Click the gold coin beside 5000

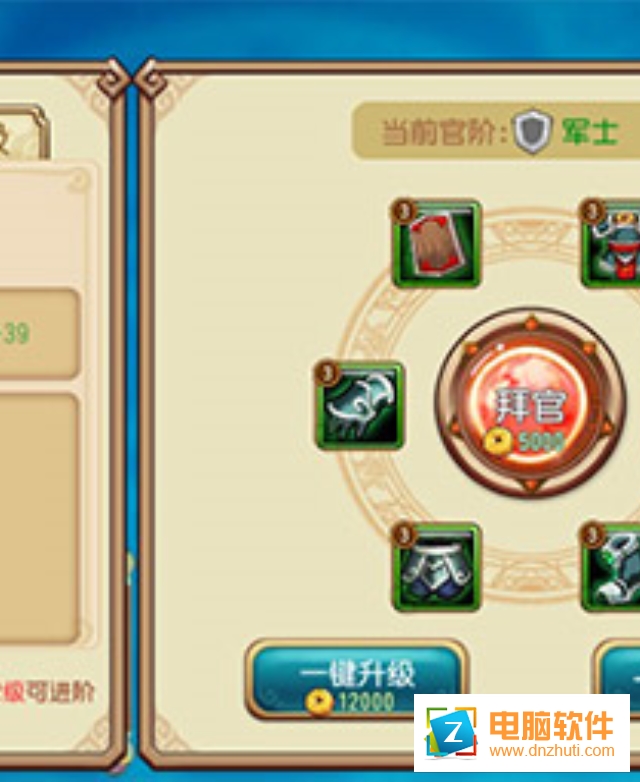point(498,440)
